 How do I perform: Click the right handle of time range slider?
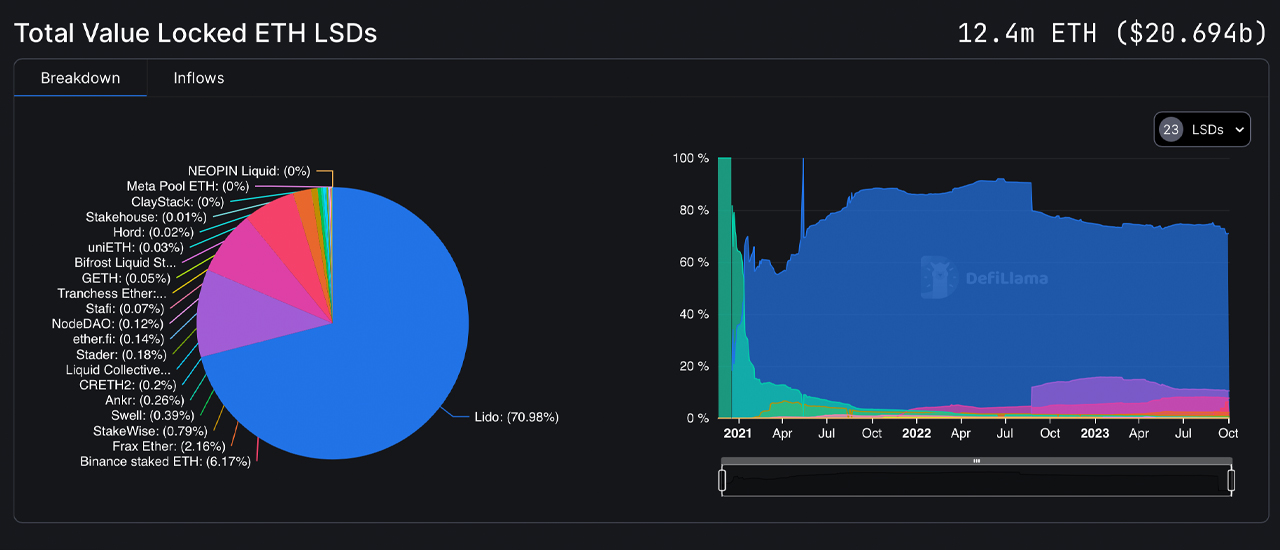point(1231,481)
